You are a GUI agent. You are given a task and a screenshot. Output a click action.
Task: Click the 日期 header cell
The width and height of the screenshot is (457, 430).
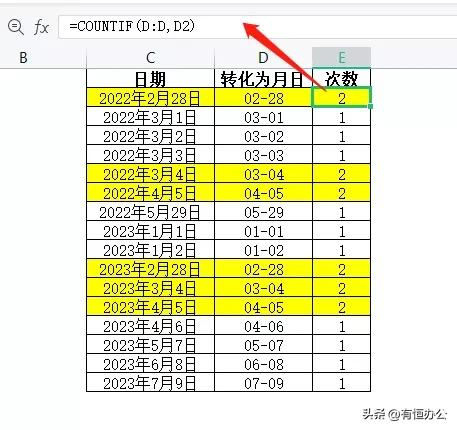pos(150,78)
